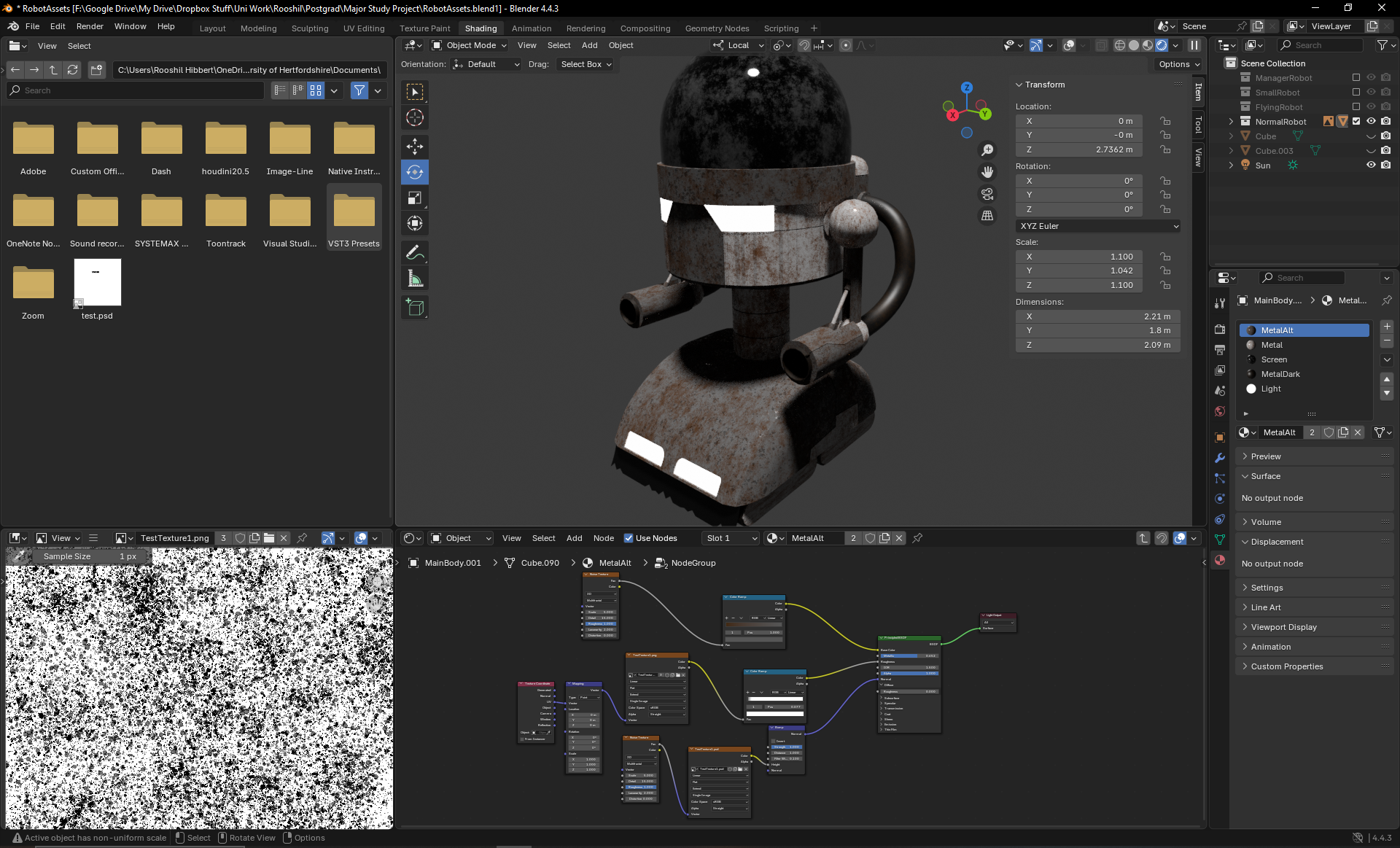Screen dimensions: 1400x848
Task: Select the test.psd file thumbnail
Action: (97, 283)
